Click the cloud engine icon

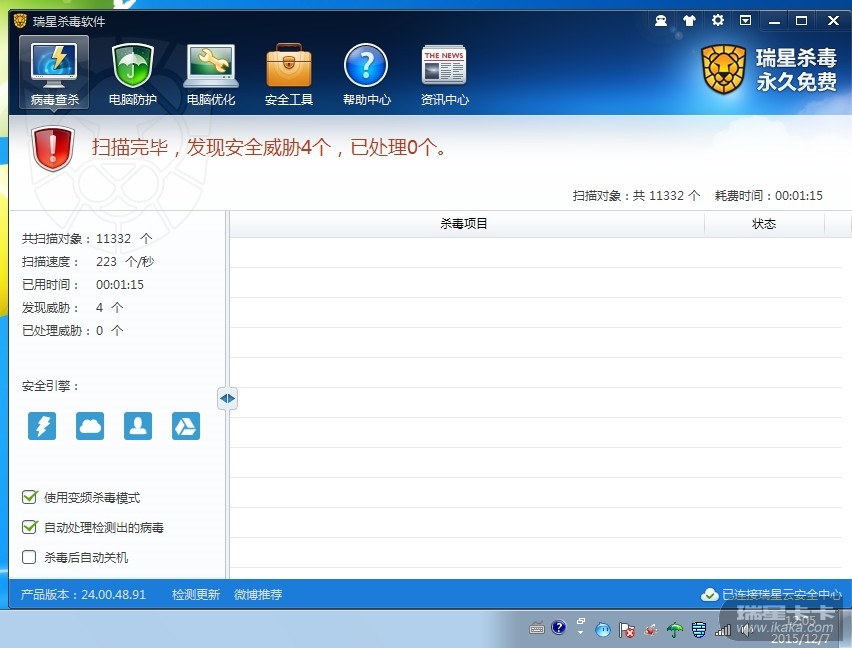(x=90, y=425)
